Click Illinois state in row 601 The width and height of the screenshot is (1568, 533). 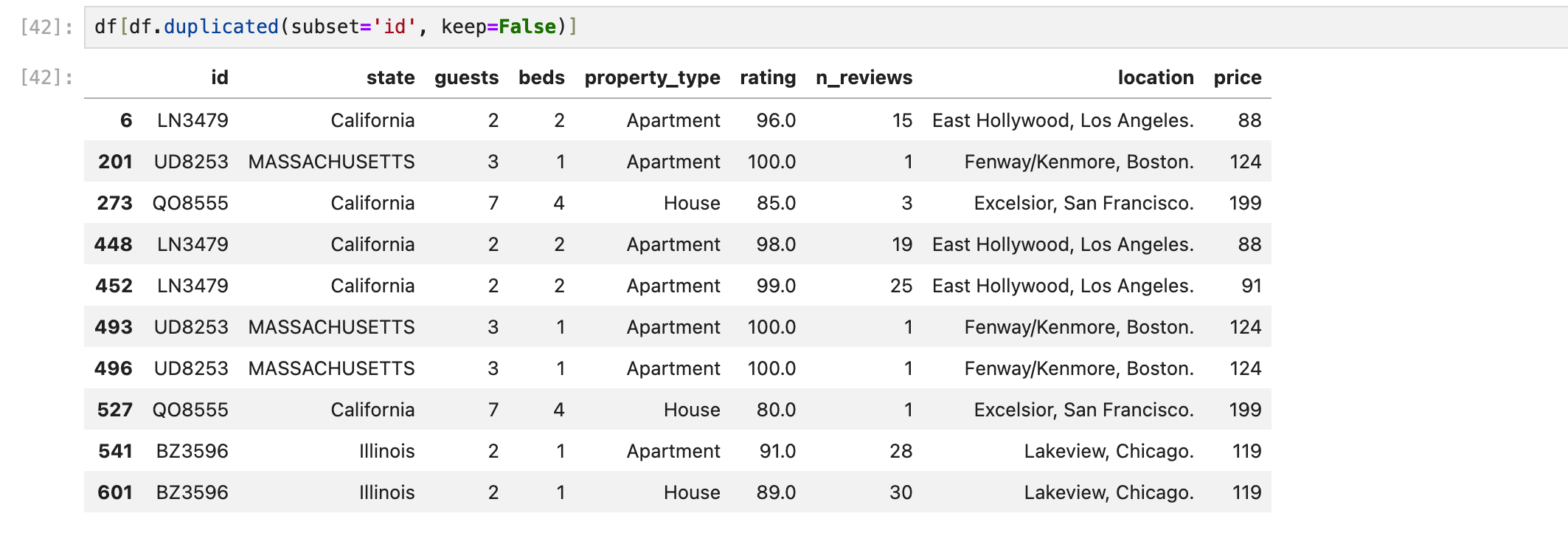(x=387, y=492)
